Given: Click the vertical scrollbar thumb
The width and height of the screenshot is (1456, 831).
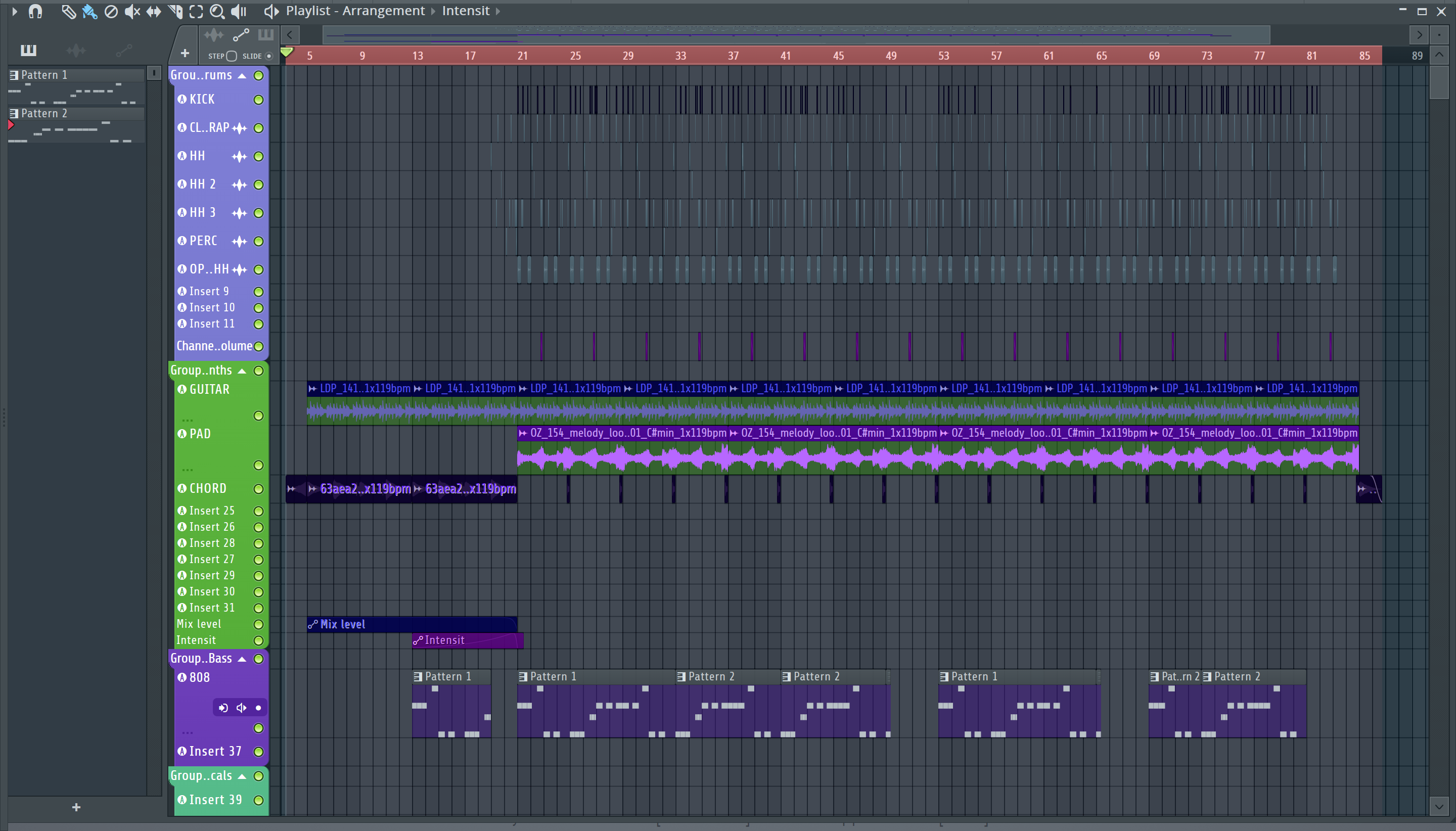Looking at the screenshot, I should point(1439,82).
